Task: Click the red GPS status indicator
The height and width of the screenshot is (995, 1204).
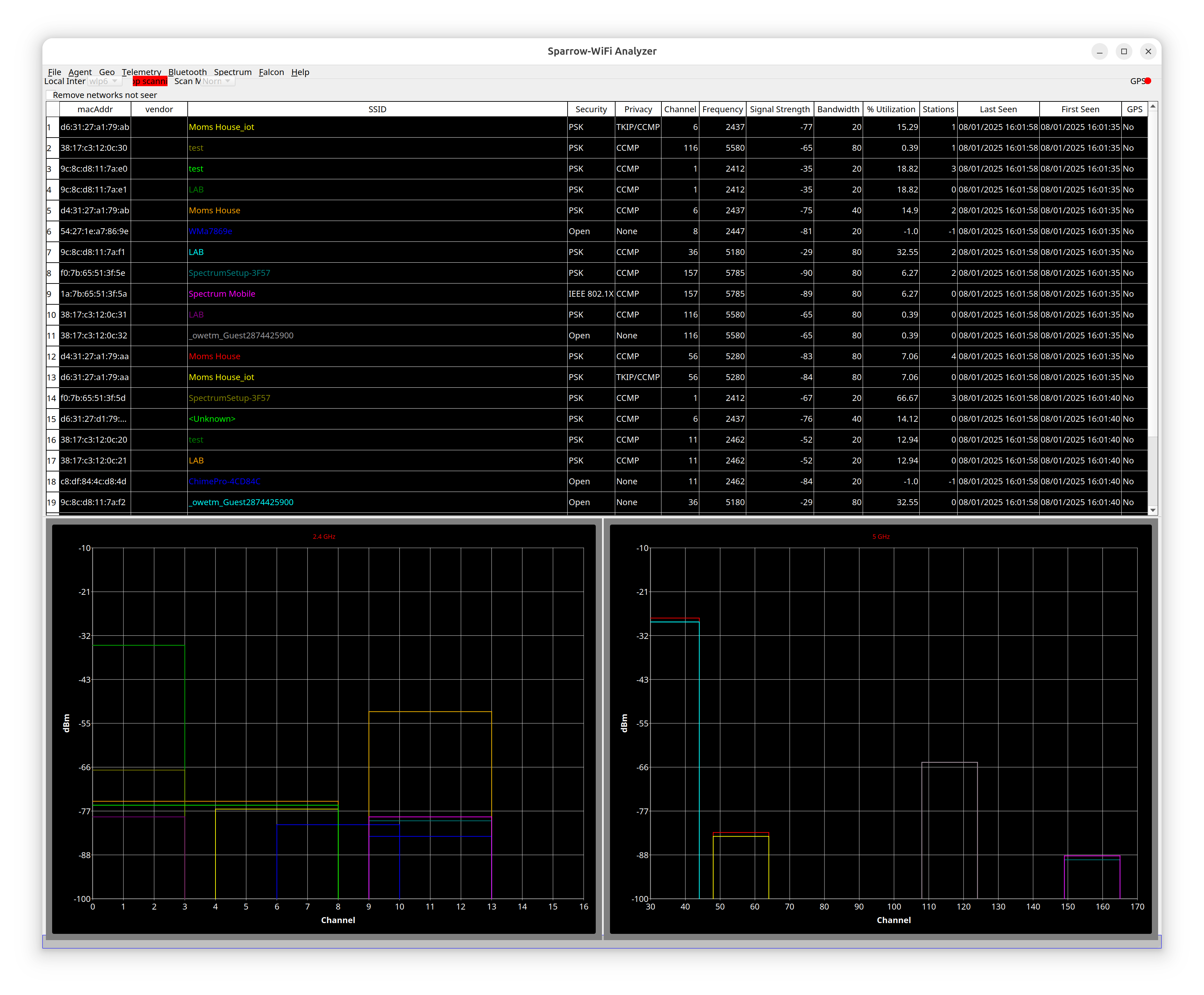Action: click(1148, 81)
